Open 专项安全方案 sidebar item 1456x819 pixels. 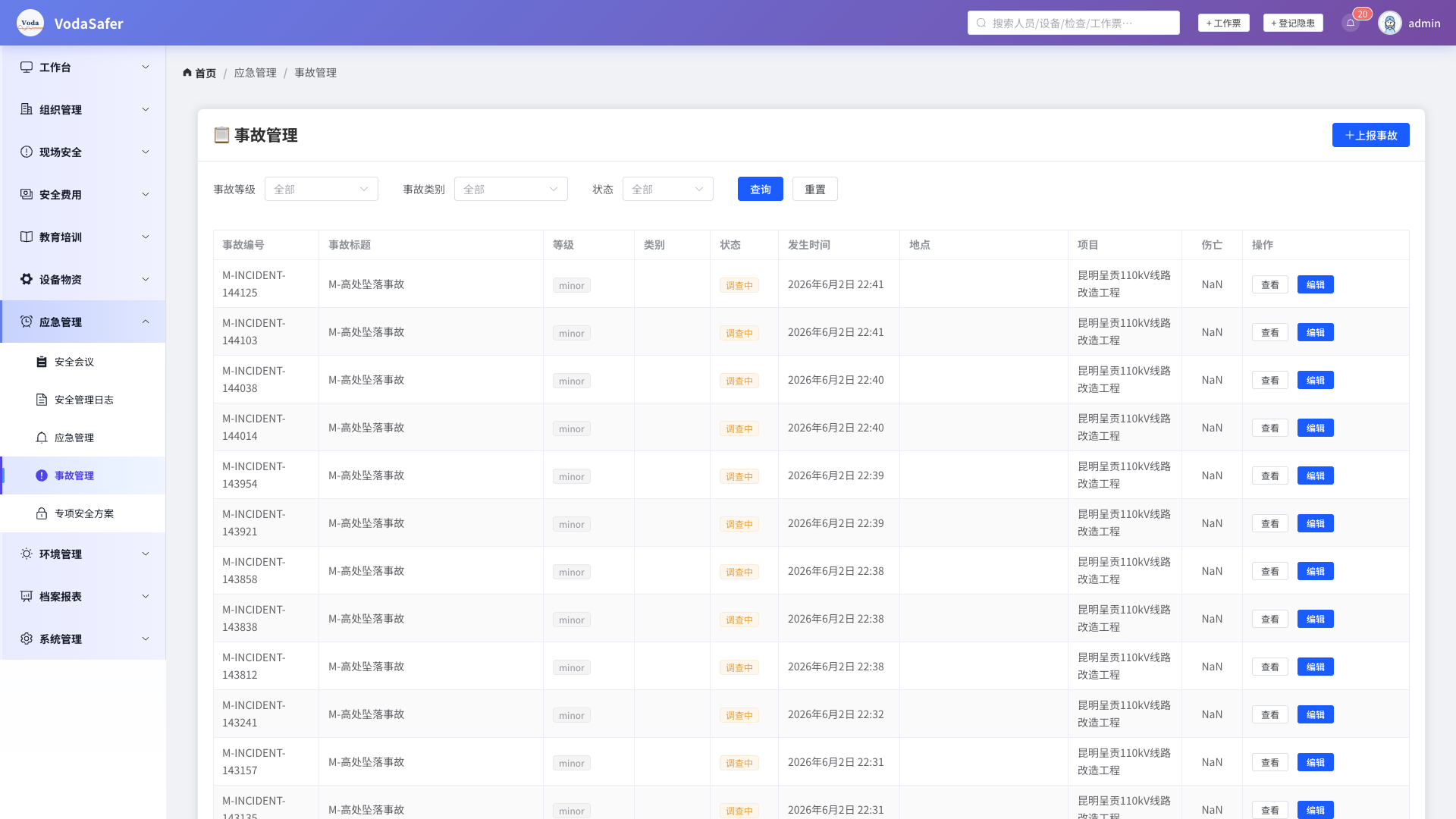pyautogui.click(x=83, y=514)
